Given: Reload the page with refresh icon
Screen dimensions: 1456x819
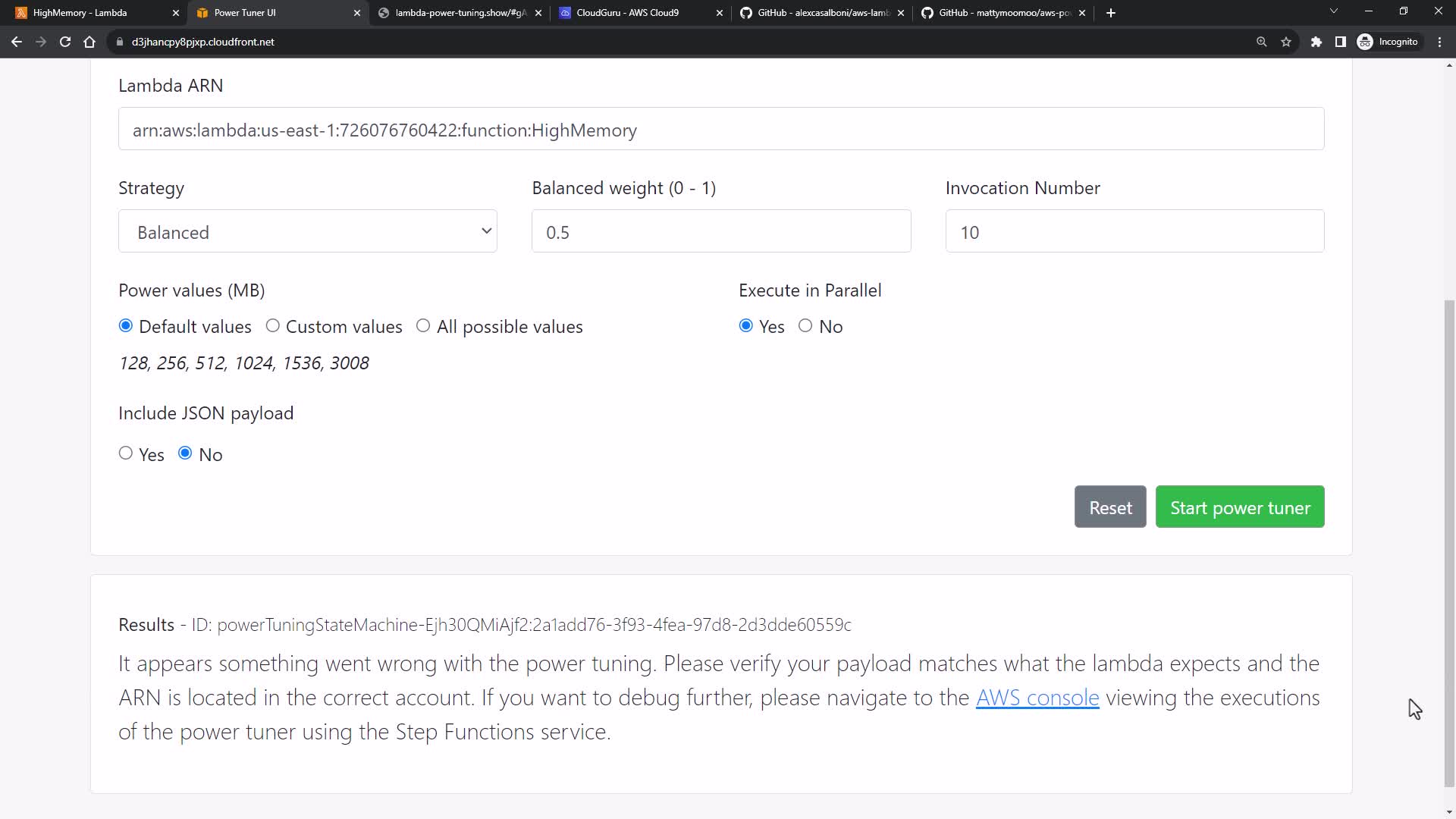Looking at the screenshot, I should point(65,42).
